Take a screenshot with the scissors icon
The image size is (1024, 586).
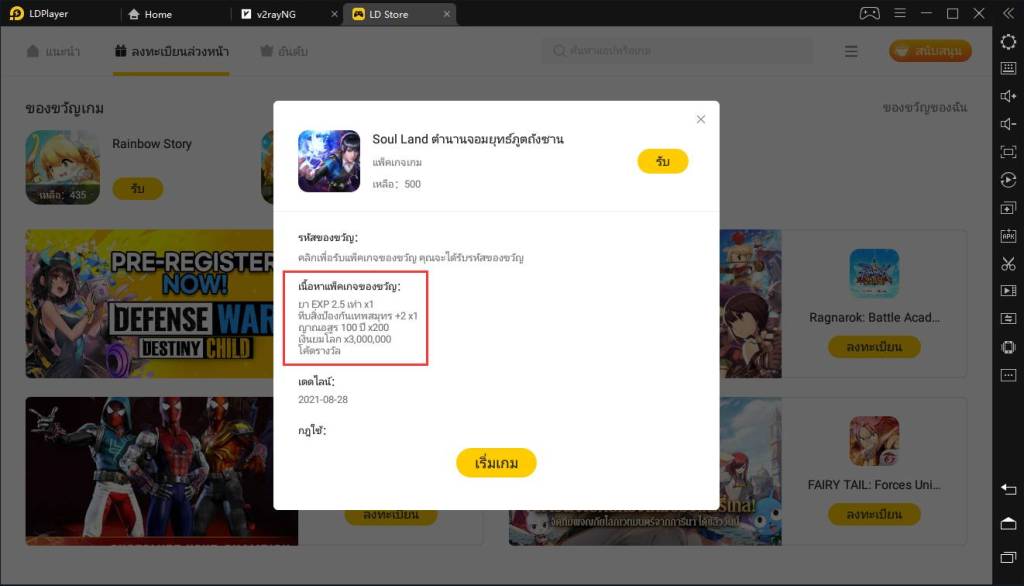[x=1008, y=264]
